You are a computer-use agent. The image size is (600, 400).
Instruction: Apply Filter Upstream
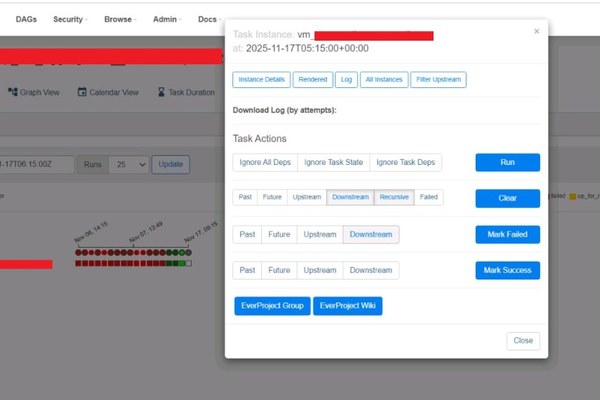(x=439, y=80)
